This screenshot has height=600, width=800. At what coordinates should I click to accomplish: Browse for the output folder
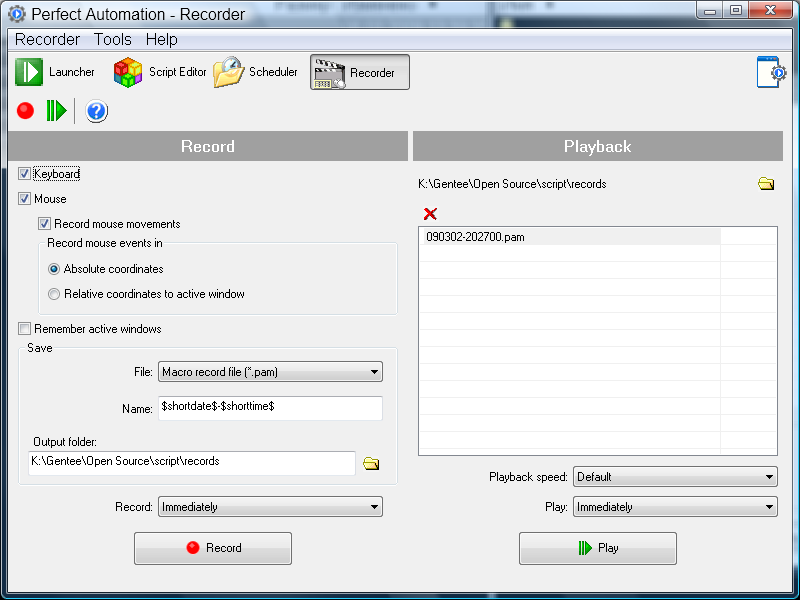(371, 463)
